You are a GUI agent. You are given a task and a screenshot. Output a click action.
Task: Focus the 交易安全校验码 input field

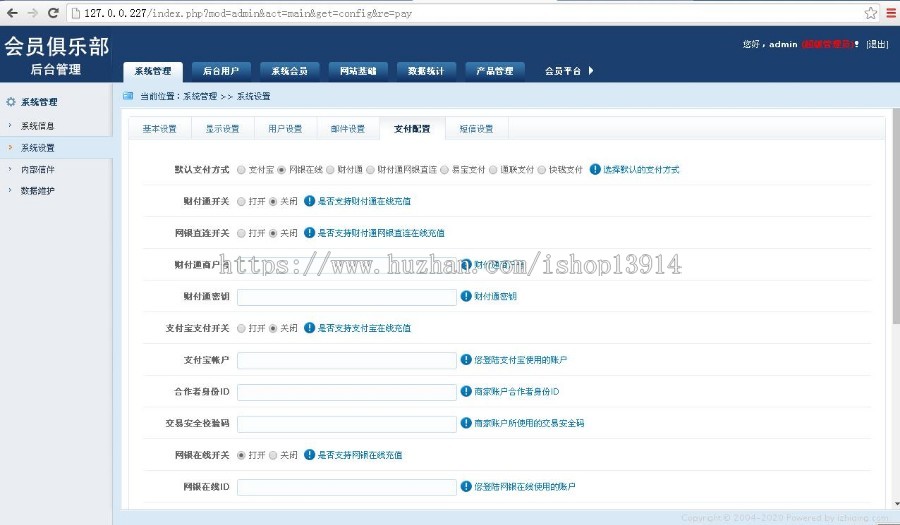coord(347,423)
